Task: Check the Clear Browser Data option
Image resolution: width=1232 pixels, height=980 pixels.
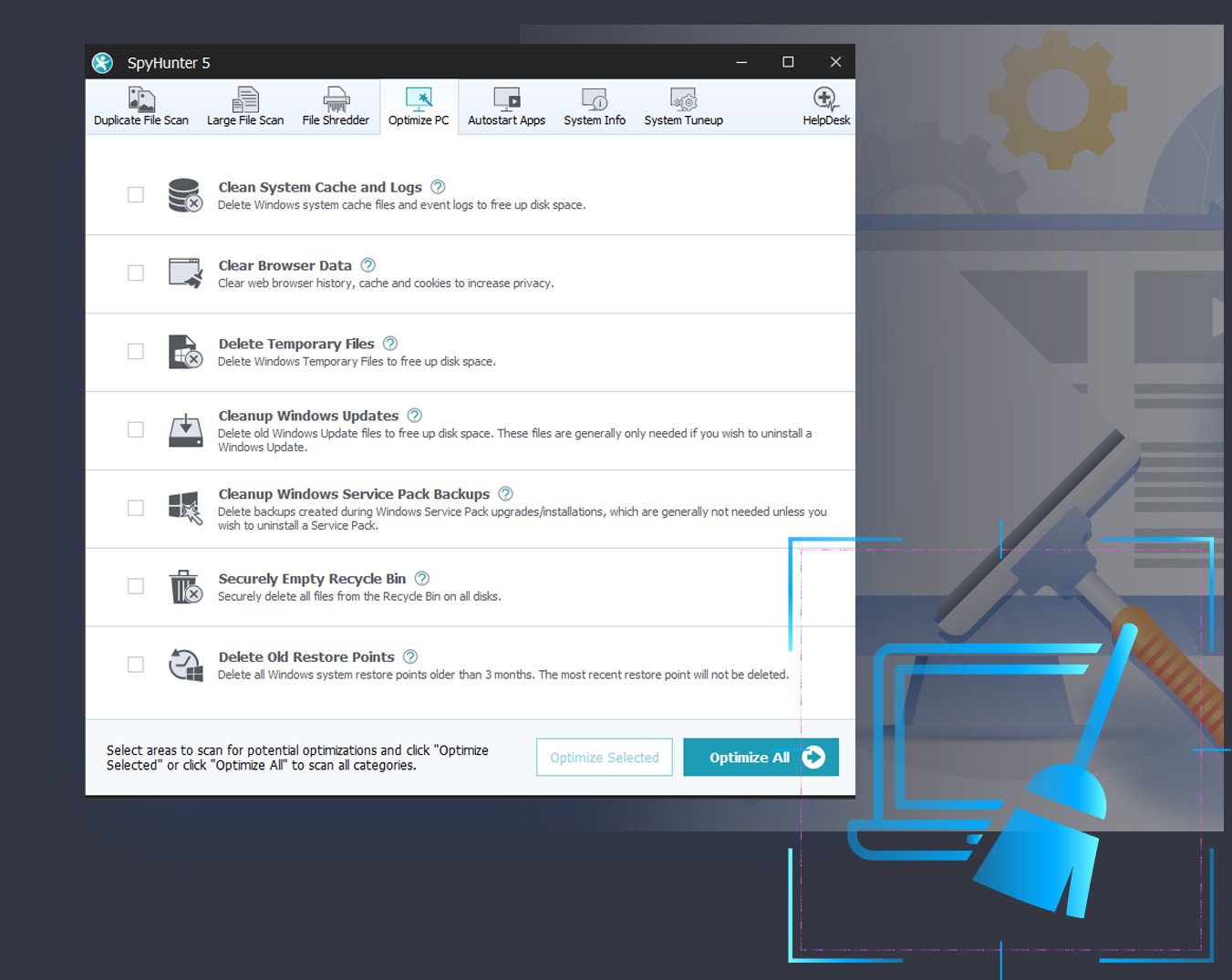Action: pyautogui.click(x=135, y=273)
